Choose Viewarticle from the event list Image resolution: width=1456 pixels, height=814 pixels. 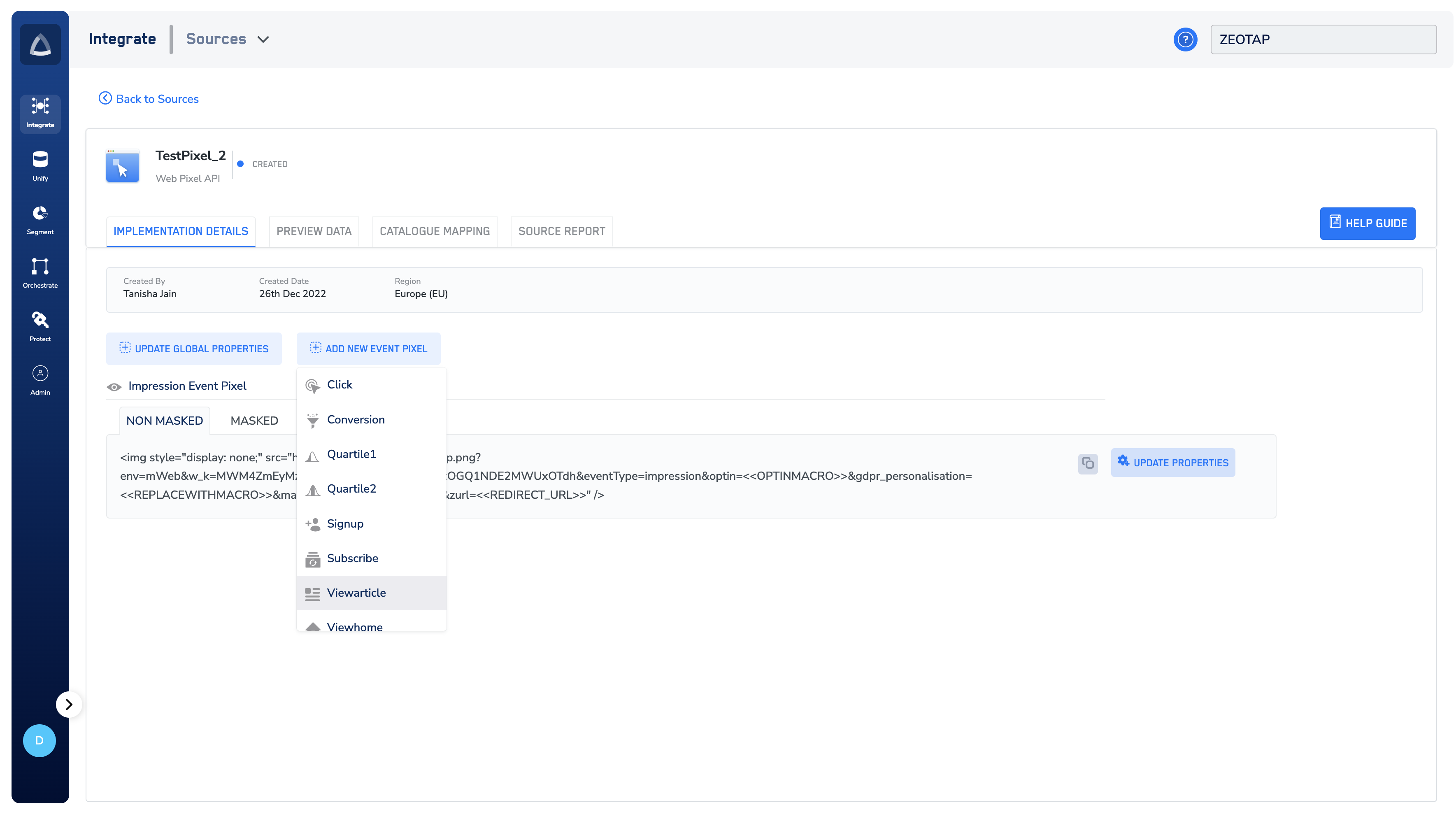click(x=356, y=593)
